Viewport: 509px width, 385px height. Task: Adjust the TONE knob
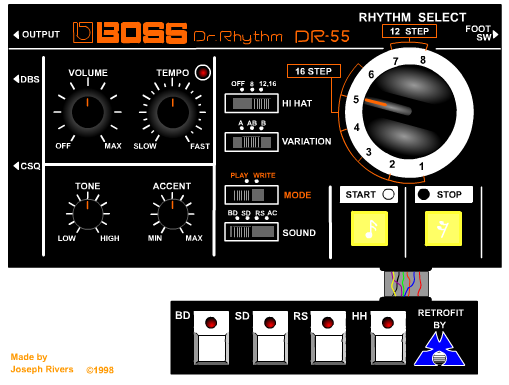tap(88, 214)
